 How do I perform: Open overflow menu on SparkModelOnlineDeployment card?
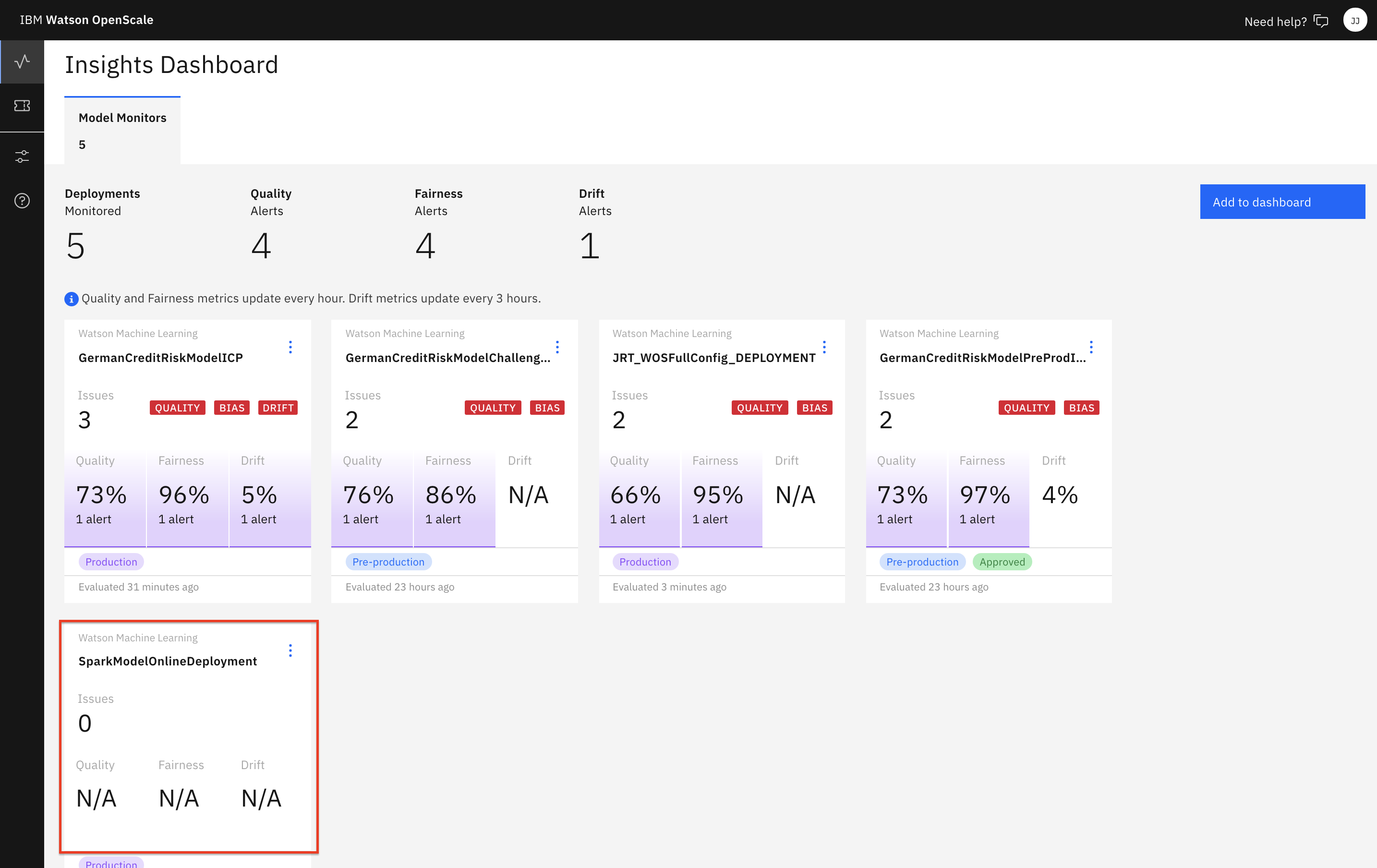coord(290,650)
